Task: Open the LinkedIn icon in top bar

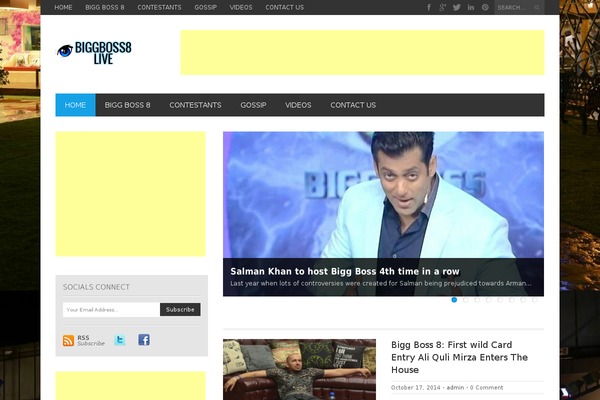Action: click(471, 7)
